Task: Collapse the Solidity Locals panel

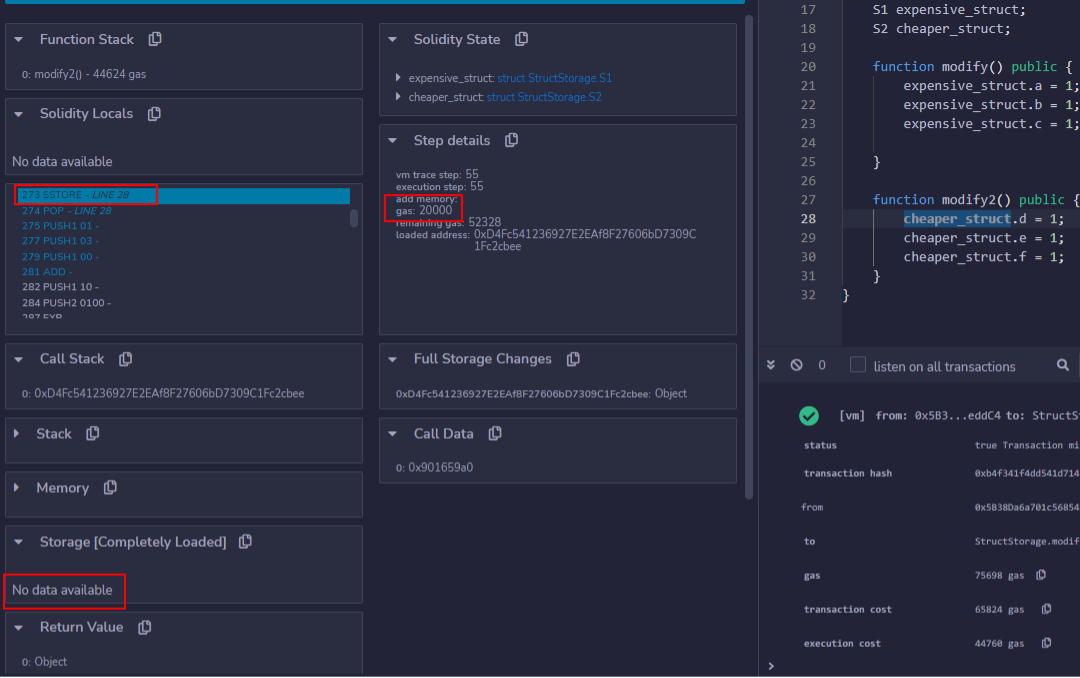Action: coord(19,114)
